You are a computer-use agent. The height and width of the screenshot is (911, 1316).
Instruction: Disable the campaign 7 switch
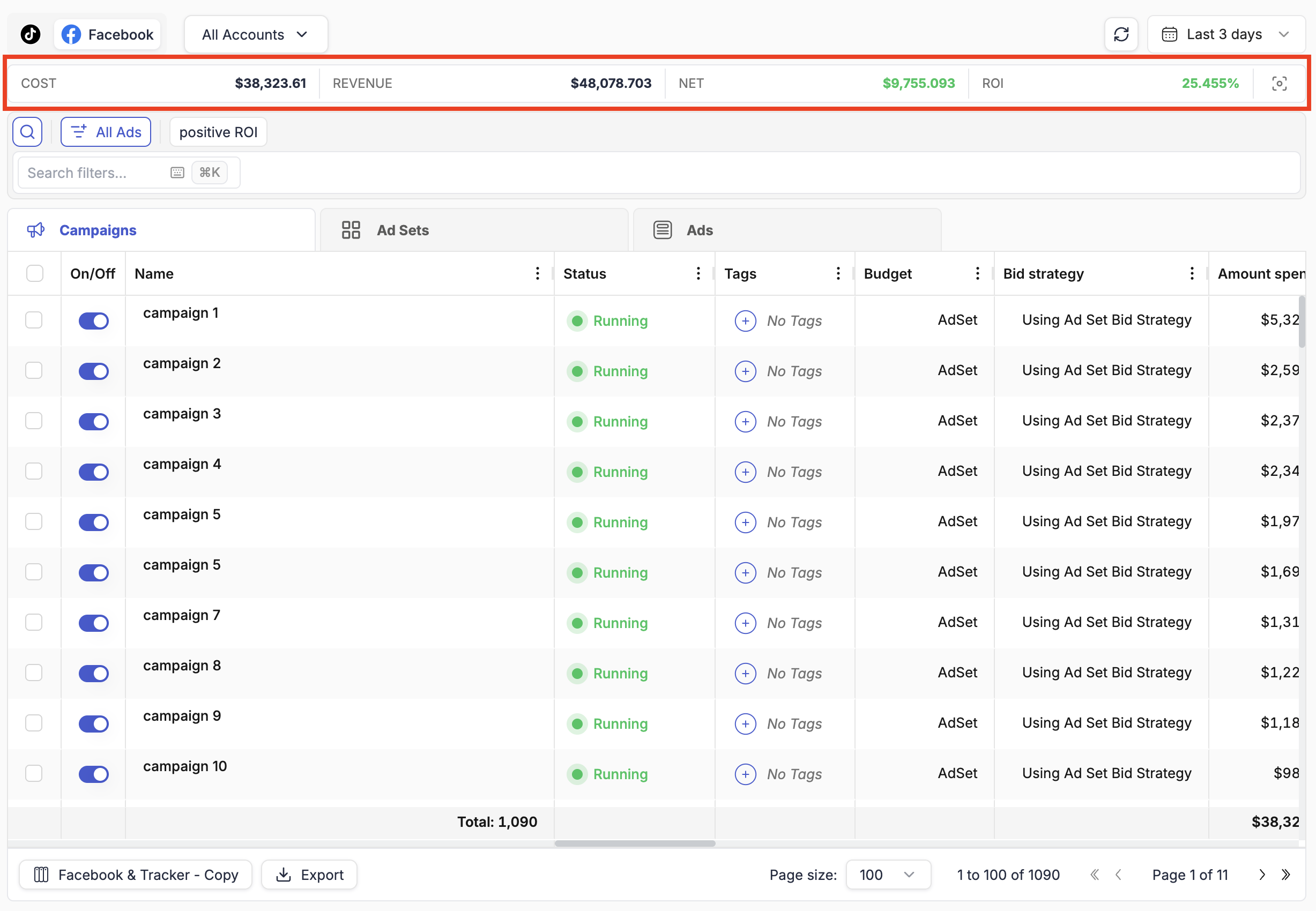coord(94,623)
